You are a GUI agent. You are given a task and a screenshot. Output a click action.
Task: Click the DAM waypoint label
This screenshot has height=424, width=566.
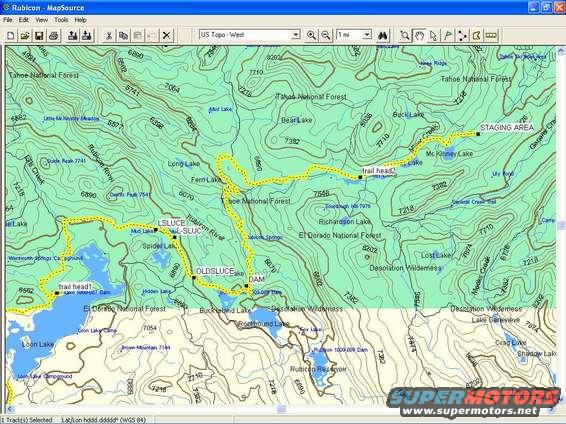[257, 279]
